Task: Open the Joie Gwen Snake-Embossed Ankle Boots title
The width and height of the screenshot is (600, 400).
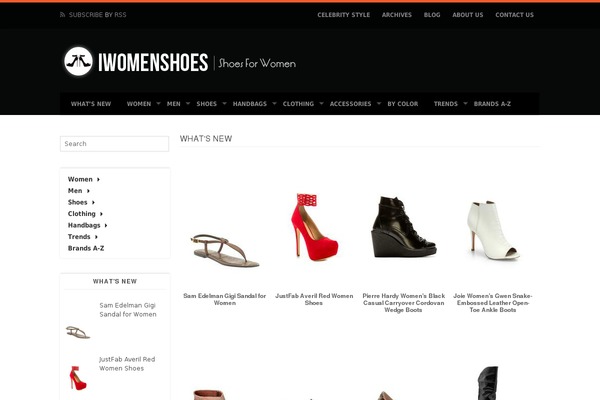Action: pos(493,303)
